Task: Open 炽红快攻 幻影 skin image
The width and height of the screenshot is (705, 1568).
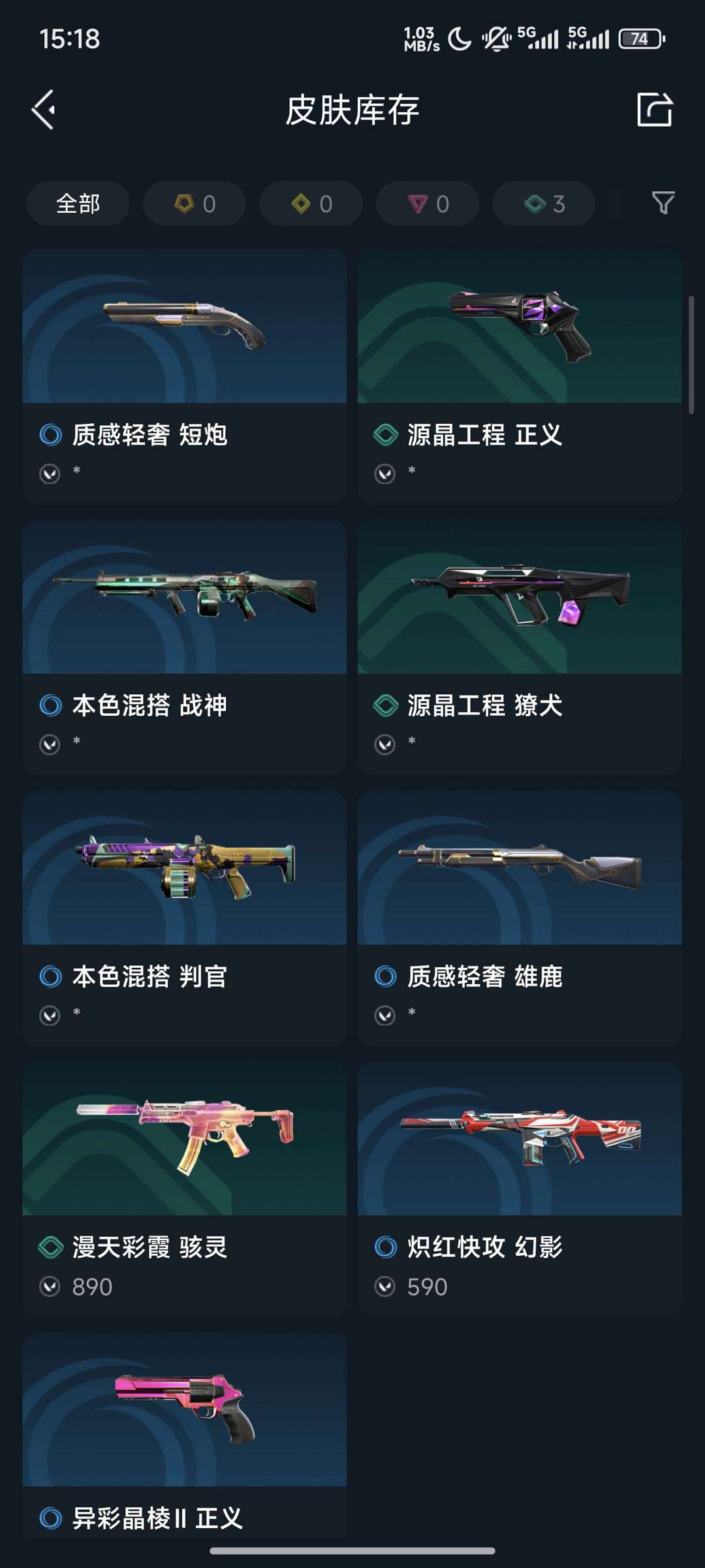Action: [520, 1139]
